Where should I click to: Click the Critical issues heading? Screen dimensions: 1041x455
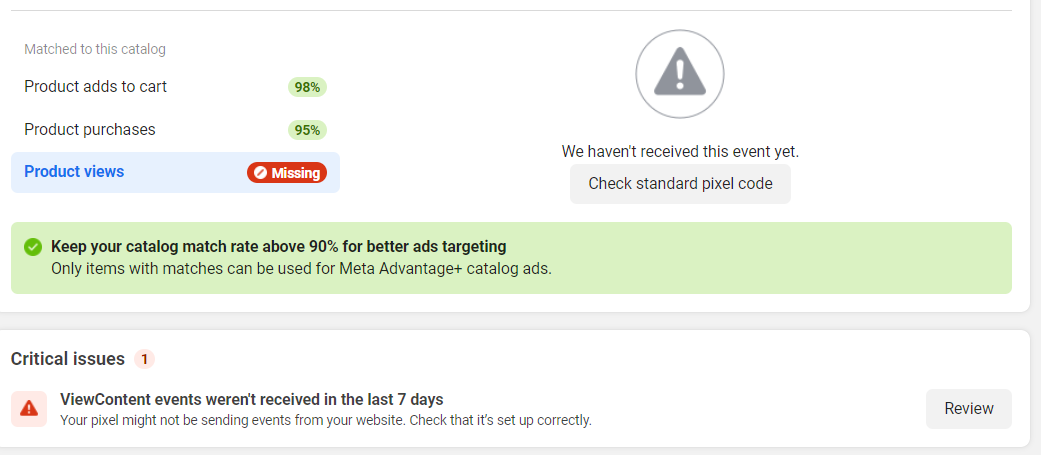click(x=68, y=359)
